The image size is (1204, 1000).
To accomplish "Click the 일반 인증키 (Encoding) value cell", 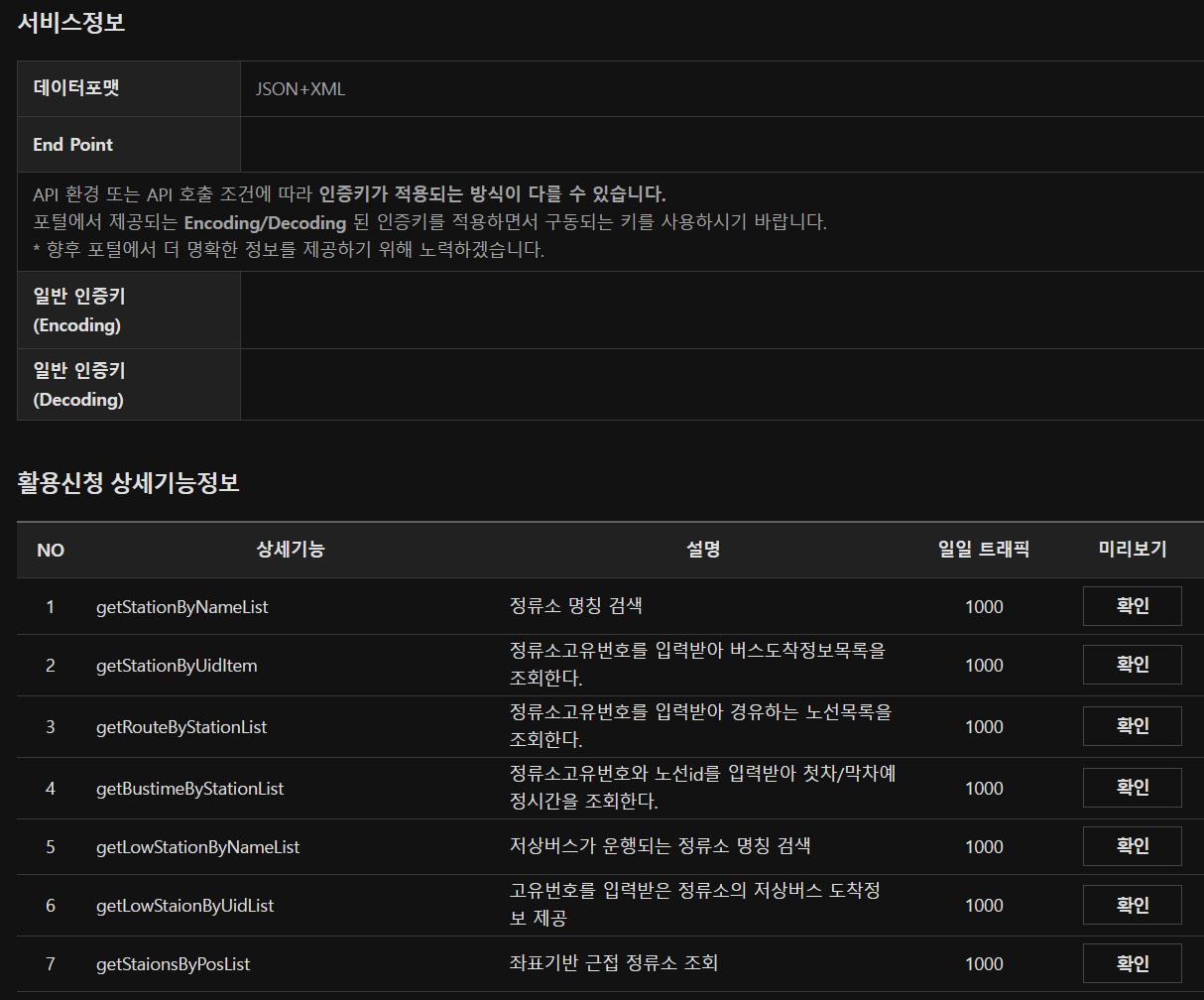I will 721,311.
